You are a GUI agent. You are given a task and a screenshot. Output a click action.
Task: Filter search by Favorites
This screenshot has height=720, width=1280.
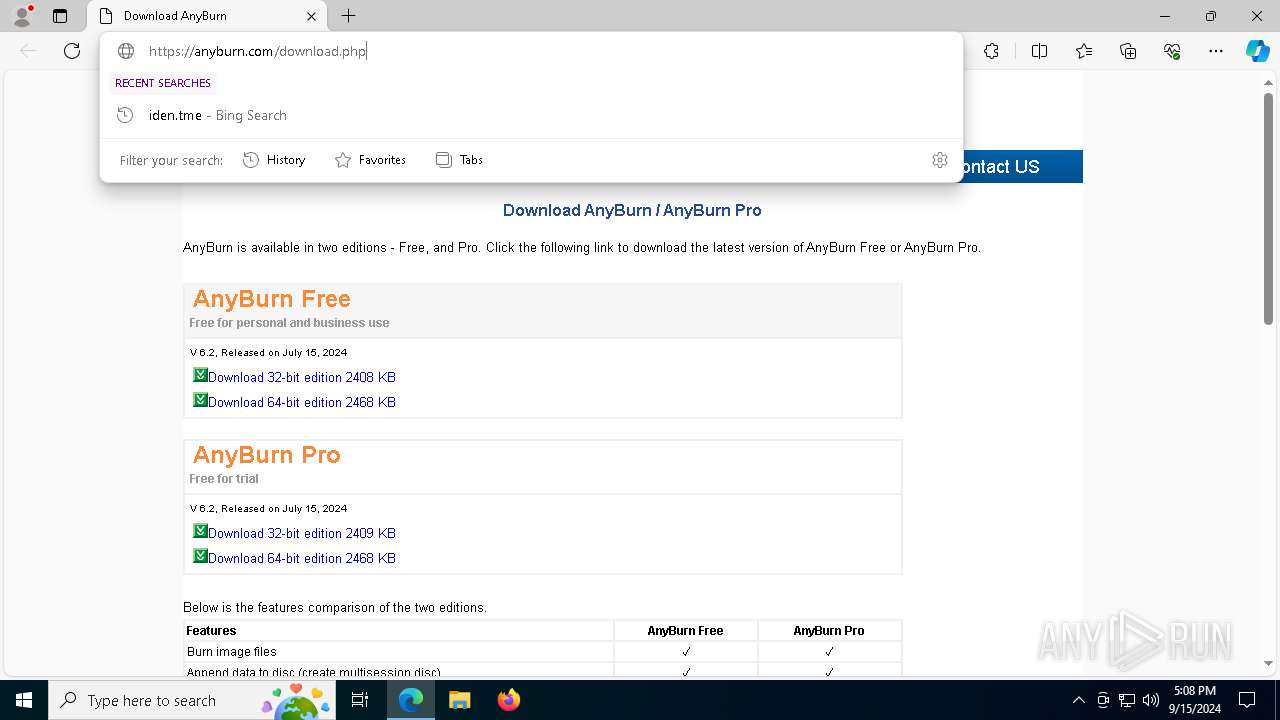coord(370,160)
